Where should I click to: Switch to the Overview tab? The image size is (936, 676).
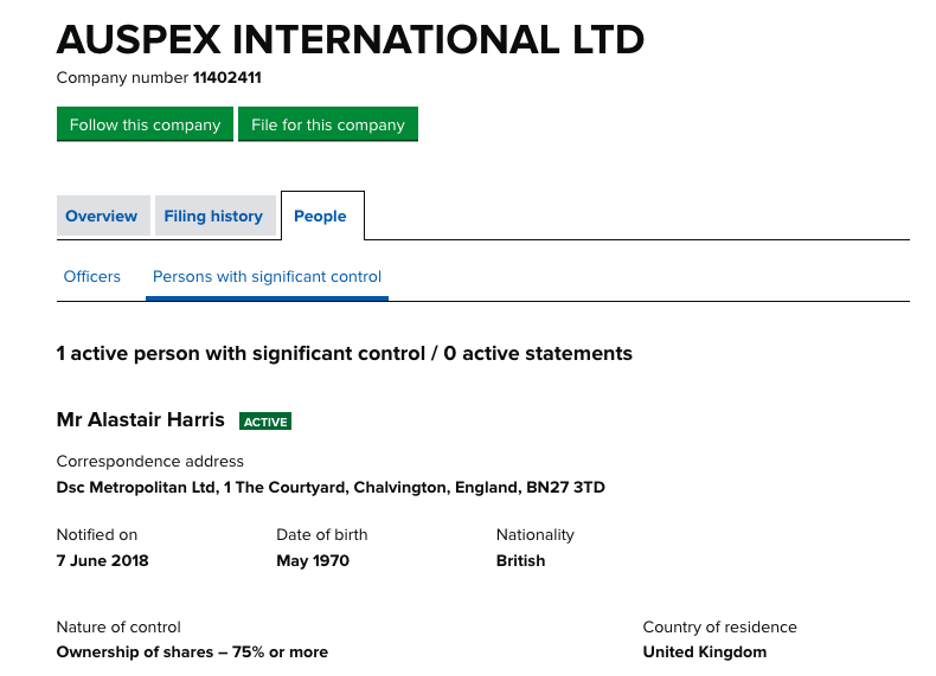tap(103, 215)
